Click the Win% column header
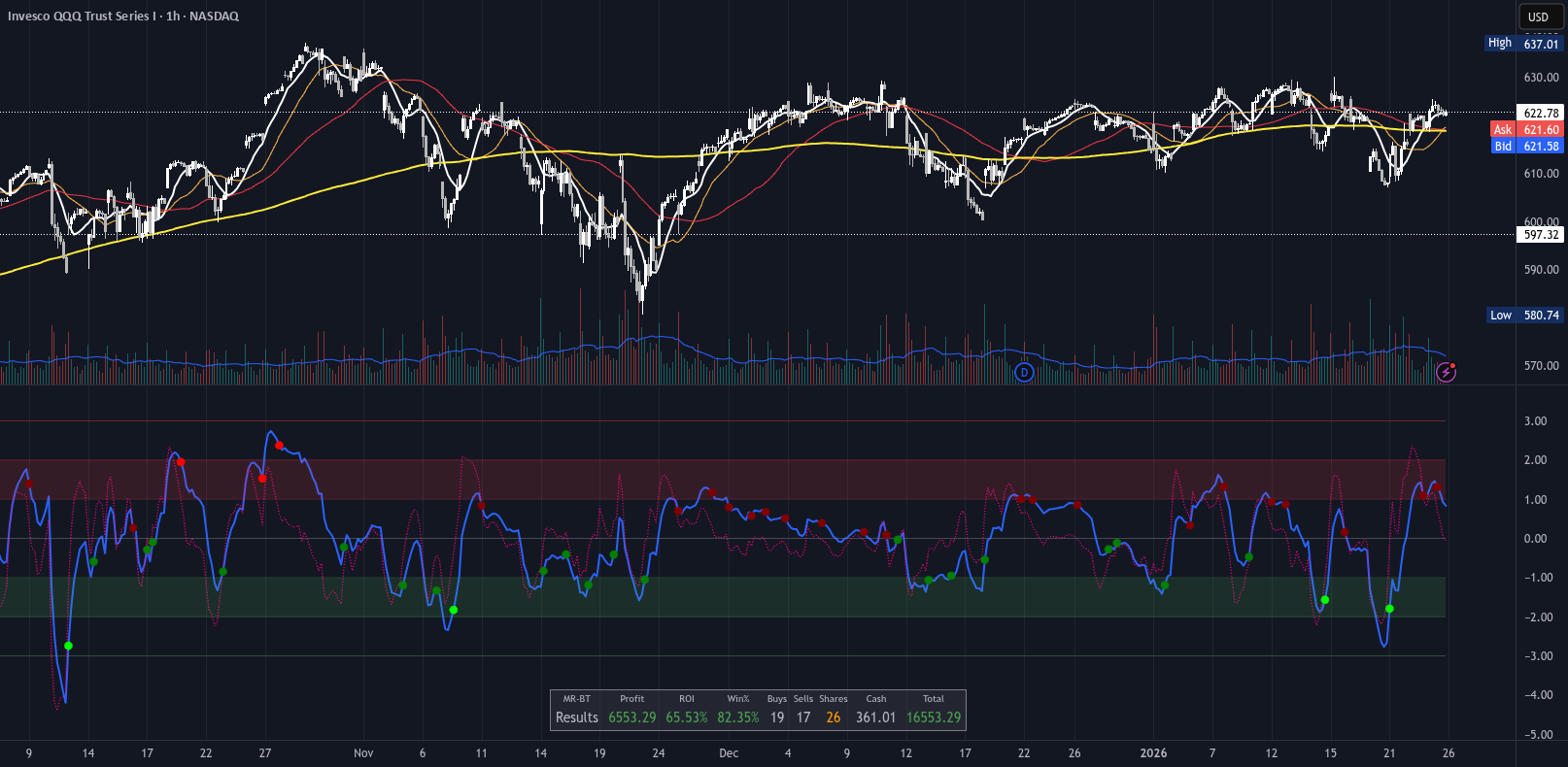Viewport: 1568px width, 767px height. [738, 699]
